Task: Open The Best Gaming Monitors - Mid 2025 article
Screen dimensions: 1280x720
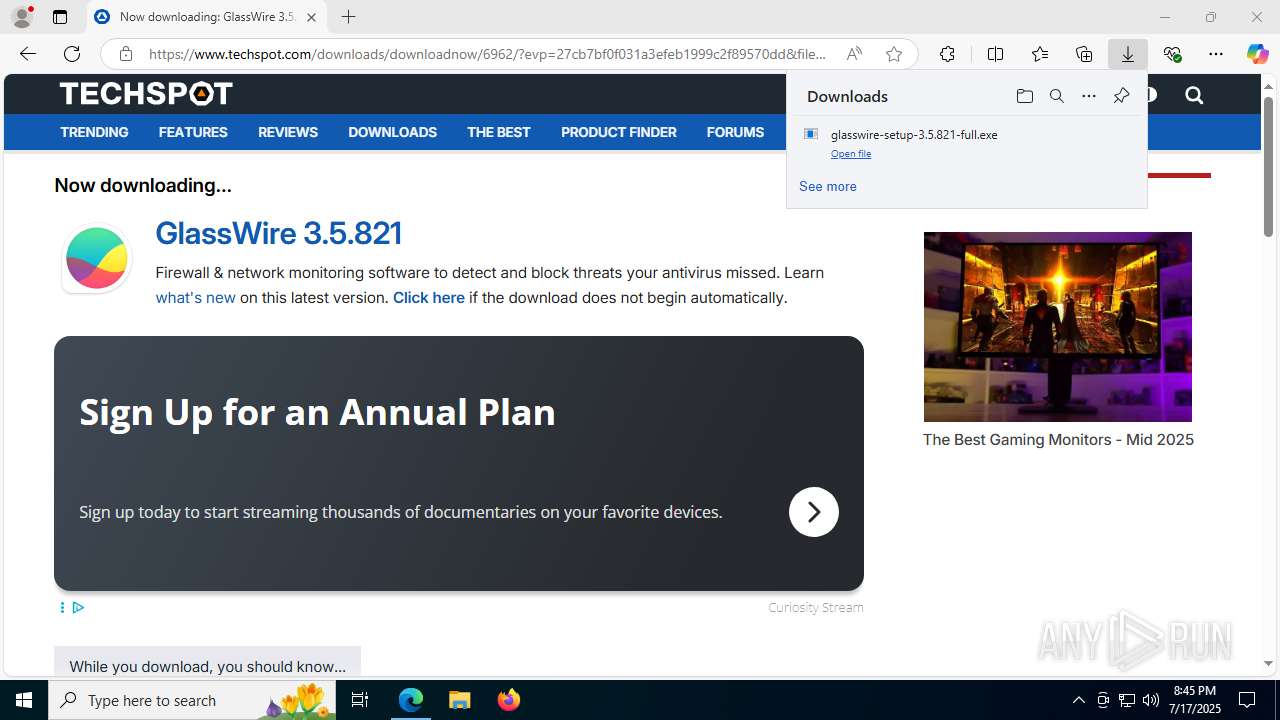Action: point(1058,440)
